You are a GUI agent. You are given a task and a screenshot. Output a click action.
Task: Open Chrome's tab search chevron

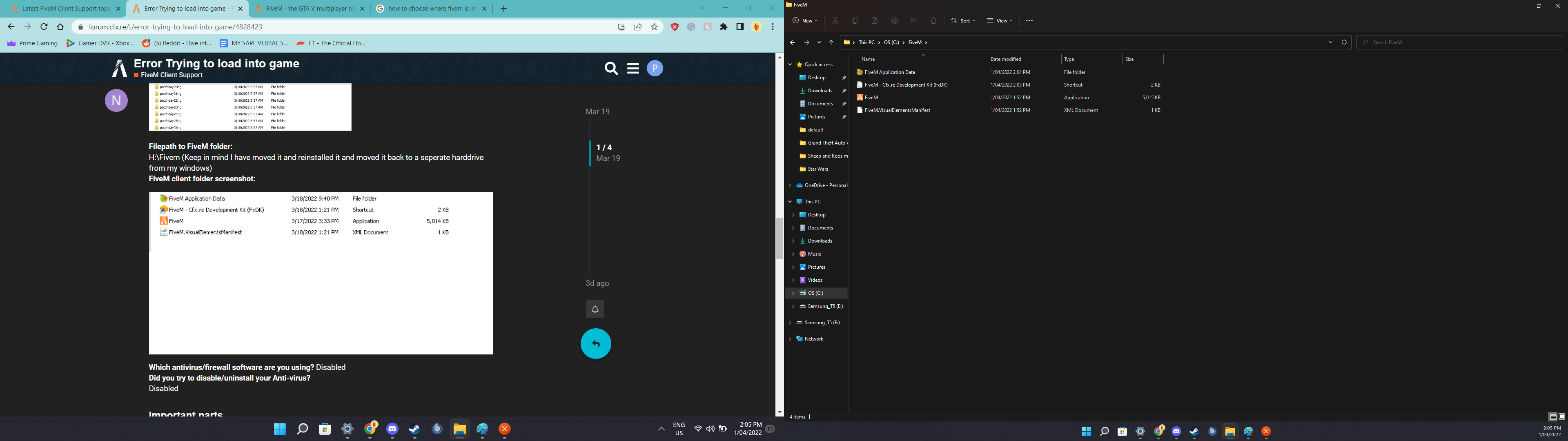point(702,8)
